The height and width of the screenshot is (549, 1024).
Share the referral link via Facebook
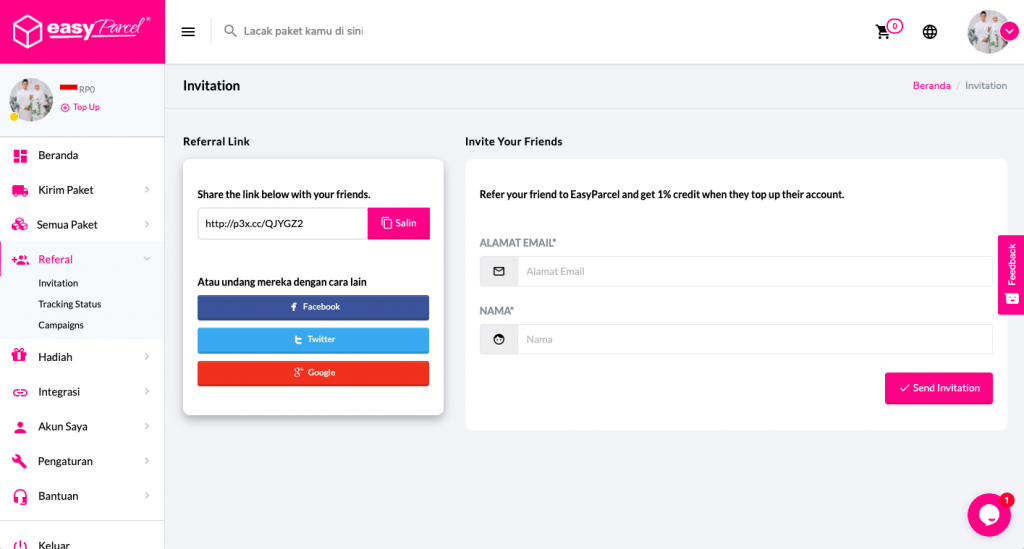[313, 307]
